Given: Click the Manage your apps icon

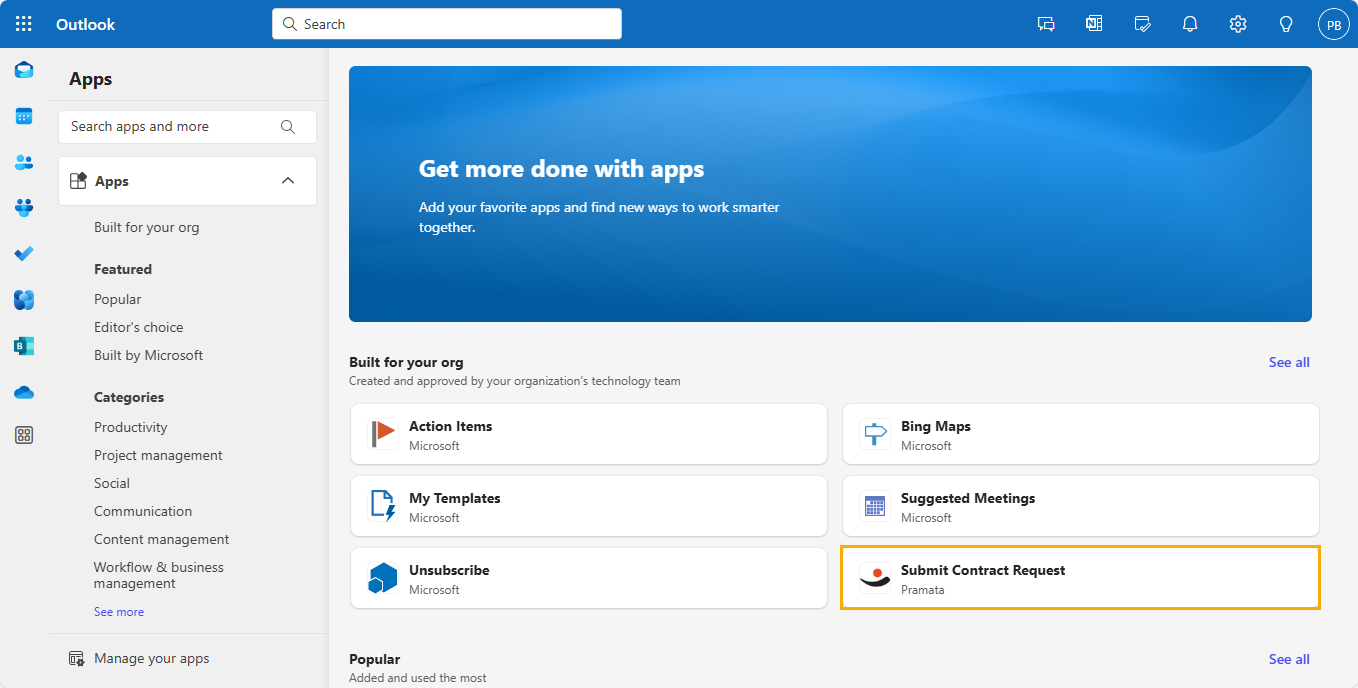Looking at the screenshot, I should (x=76, y=658).
